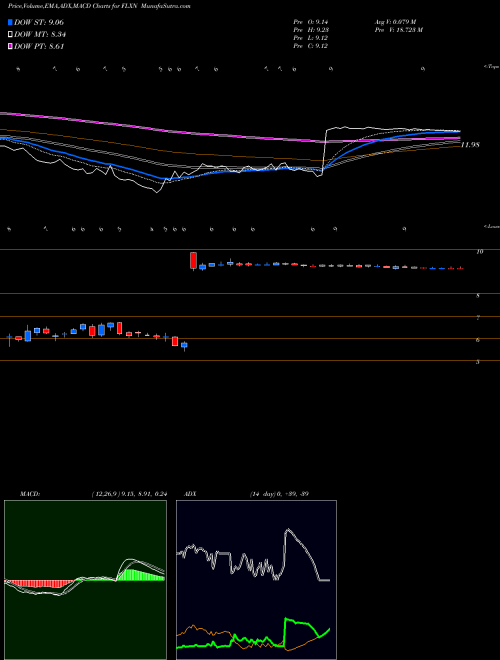Click the 5 price axis label
The height and width of the screenshot is (660, 500).
point(478,362)
